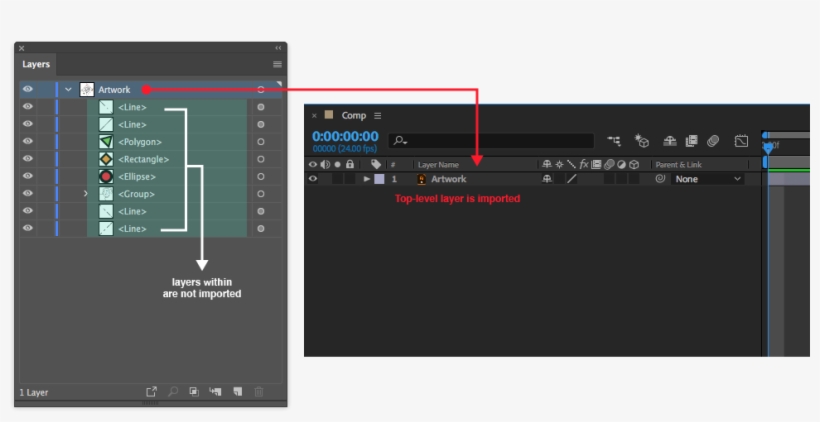Close the Comp timeline tab

point(314,116)
